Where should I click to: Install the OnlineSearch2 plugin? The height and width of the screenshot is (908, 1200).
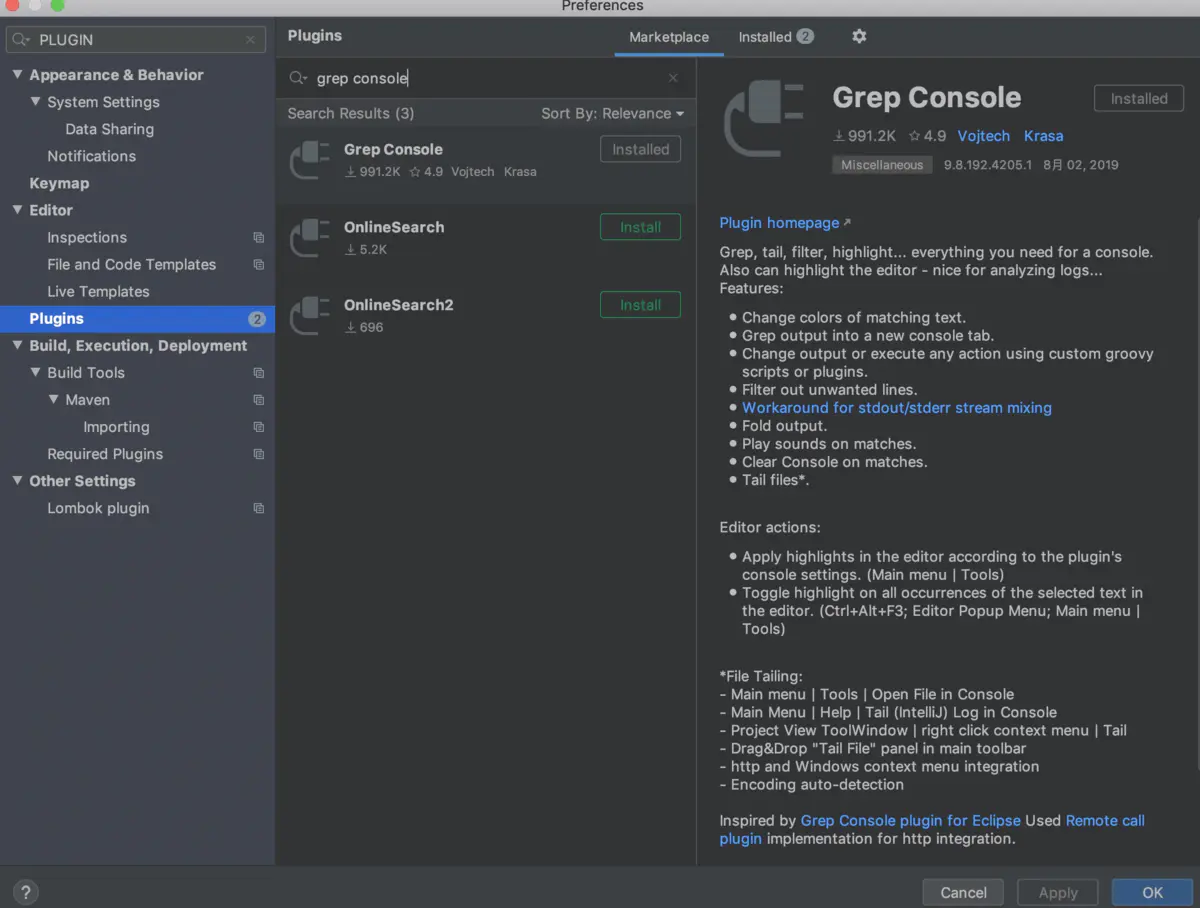coord(640,305)
